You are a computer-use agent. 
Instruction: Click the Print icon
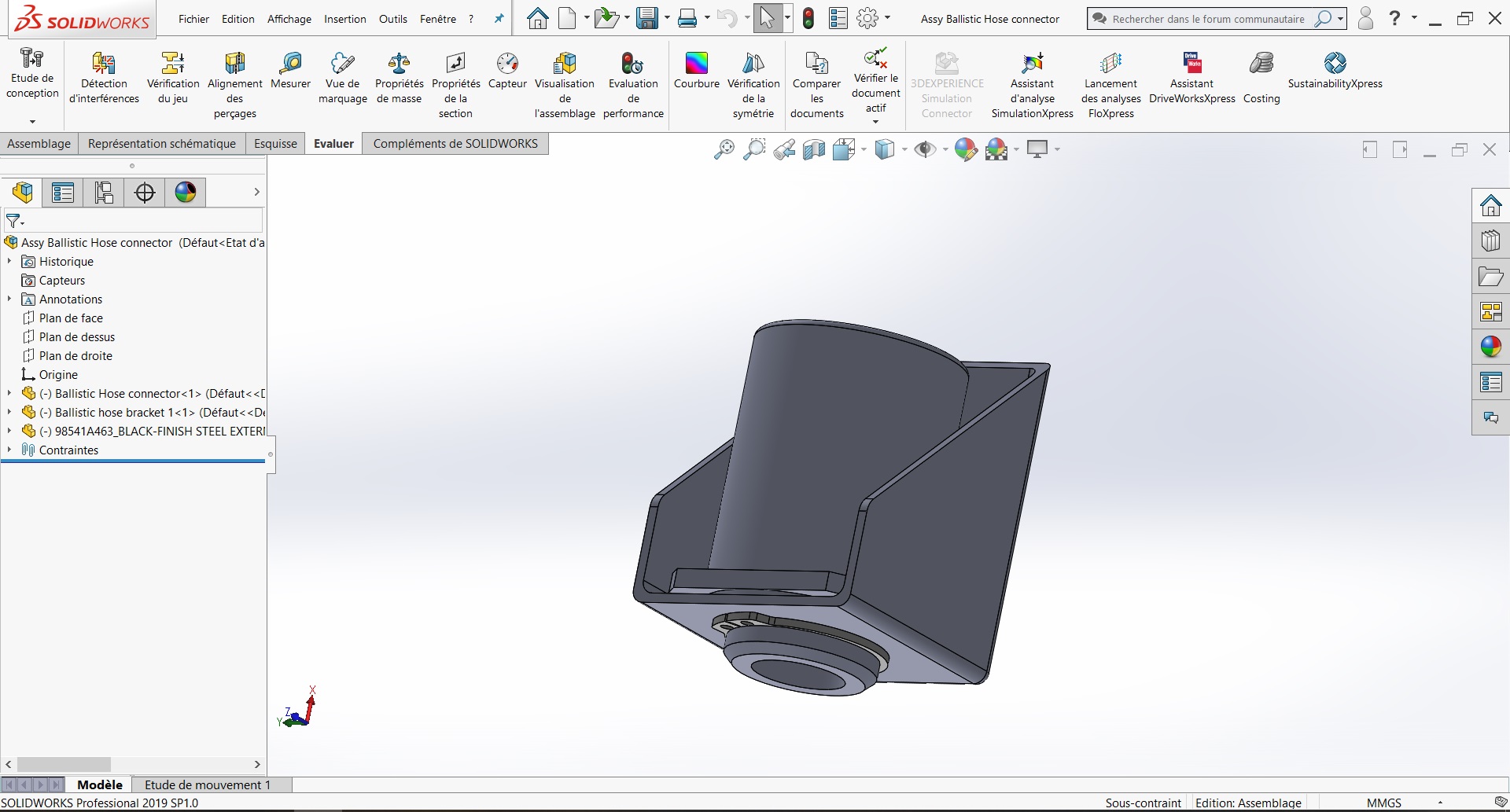point(687,18)
